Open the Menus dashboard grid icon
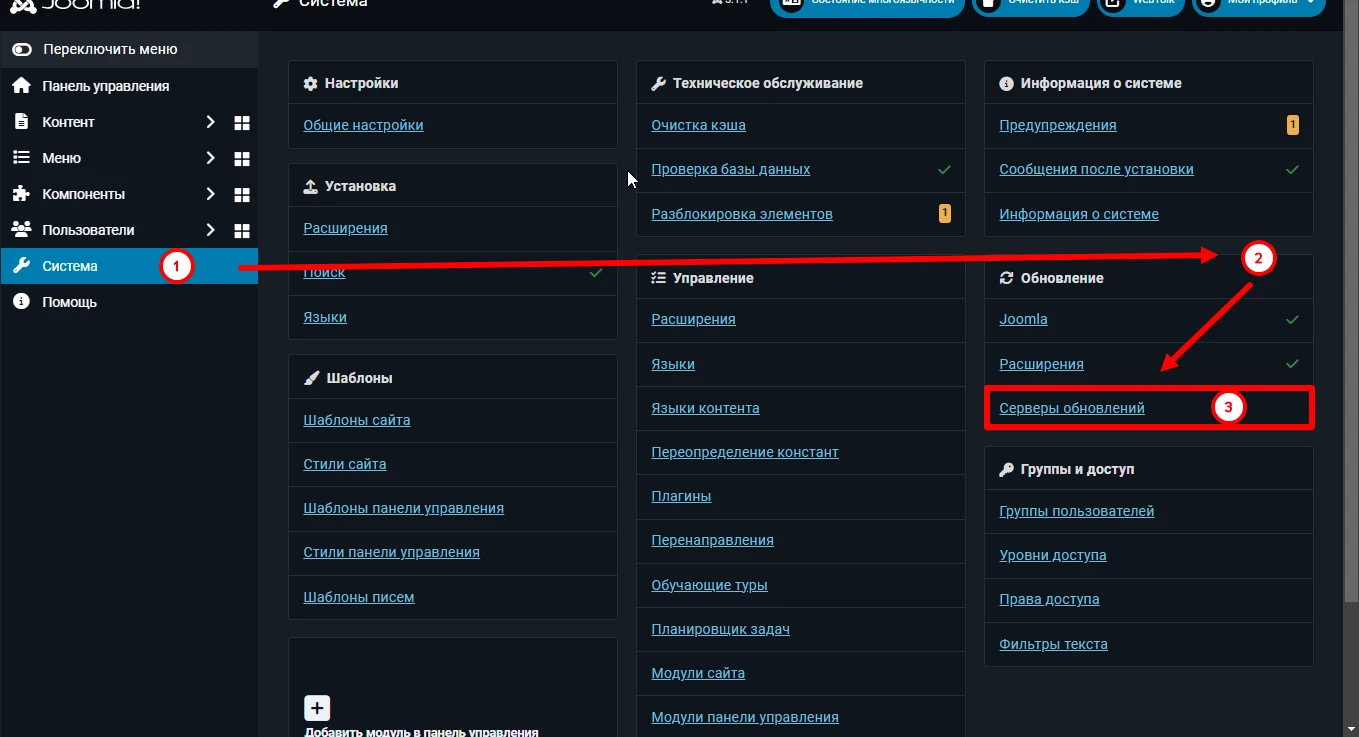The image size is (1359, 737). pyautogui.click(x=241, y=159)
